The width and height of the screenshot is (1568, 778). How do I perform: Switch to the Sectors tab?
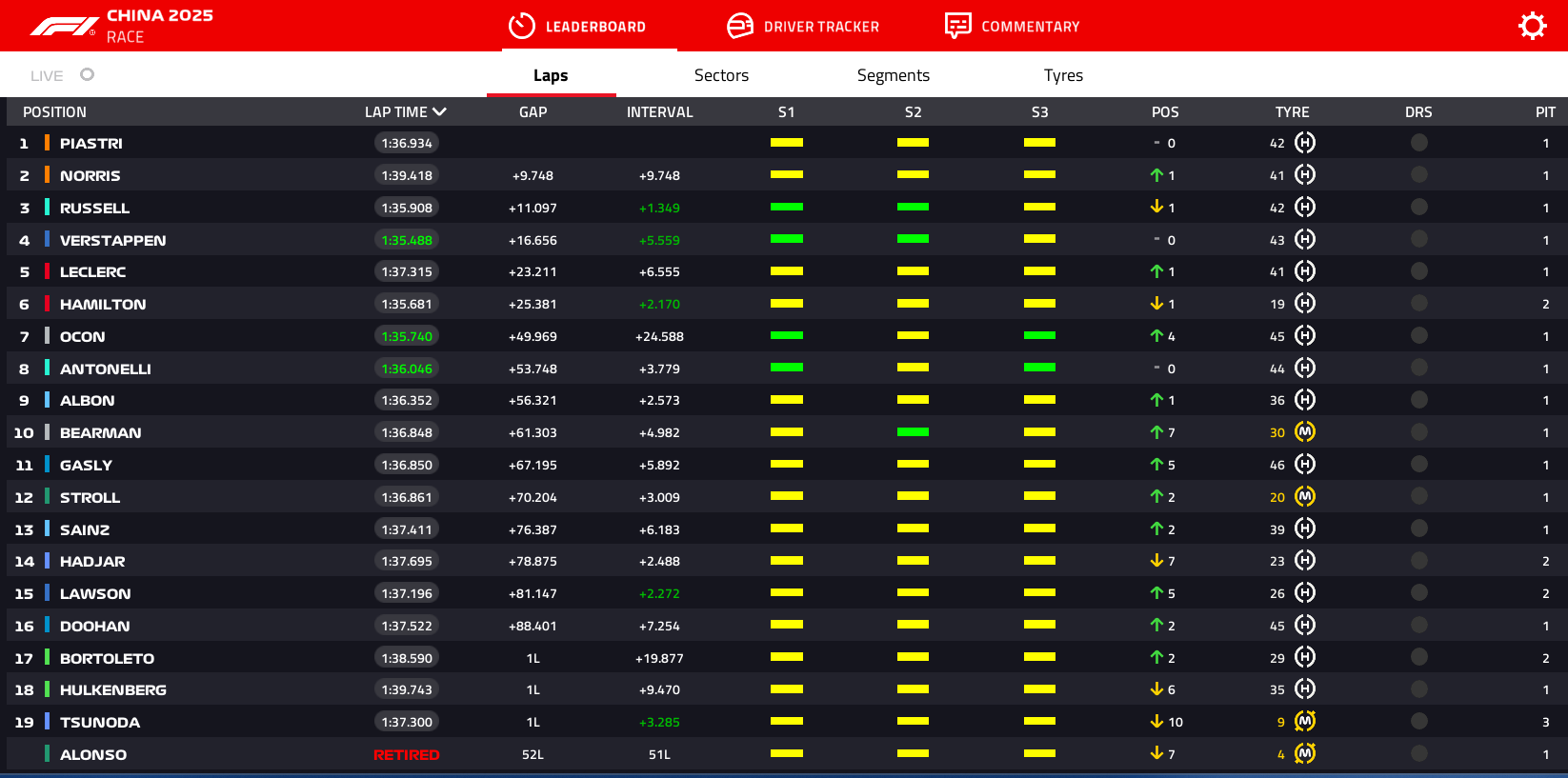point(721,75)
